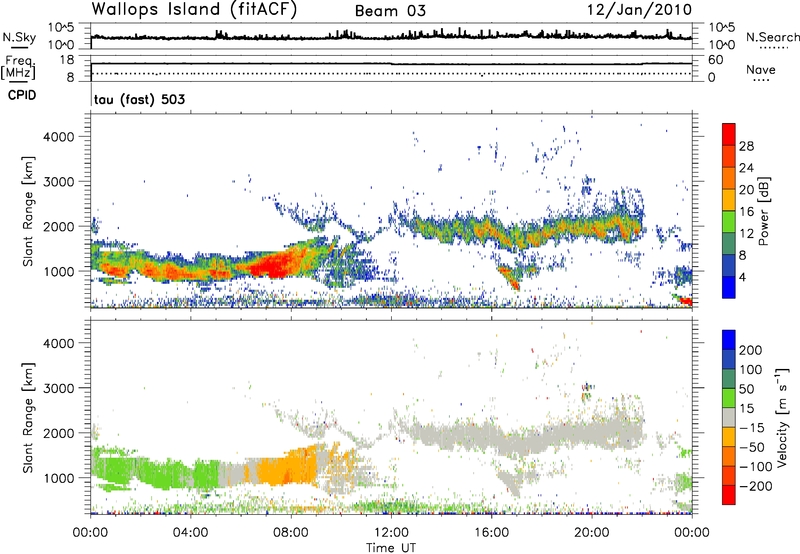This screenshot has height=554, width=800.
Task: Click the 'Slant Range [km]' label of the velocity panel
Action: coord(28,418)
